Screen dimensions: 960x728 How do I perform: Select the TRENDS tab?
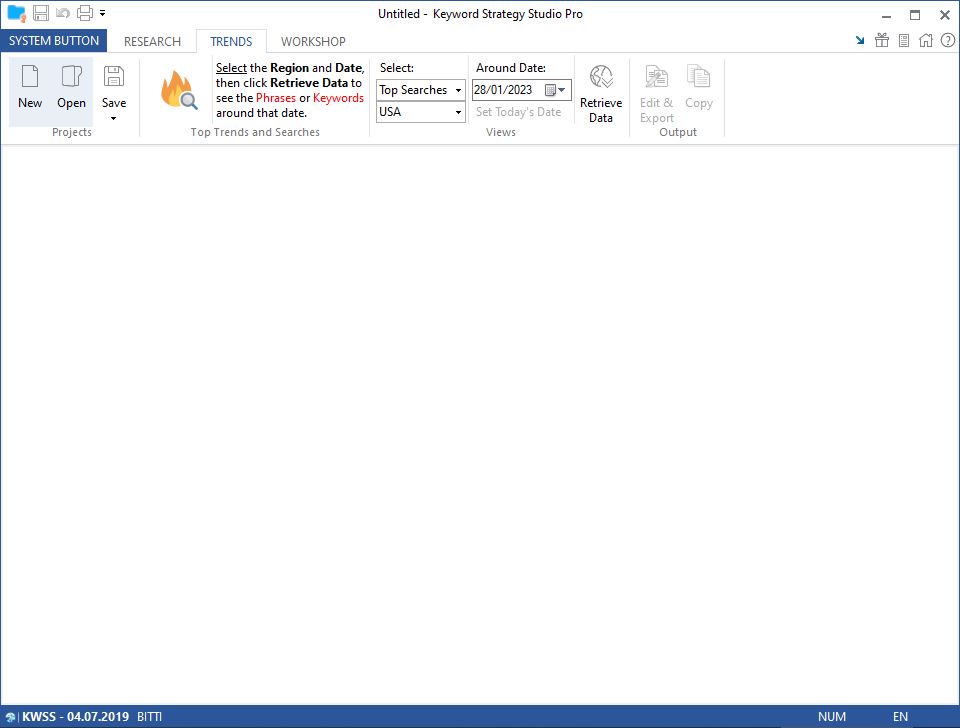[231, 42]
